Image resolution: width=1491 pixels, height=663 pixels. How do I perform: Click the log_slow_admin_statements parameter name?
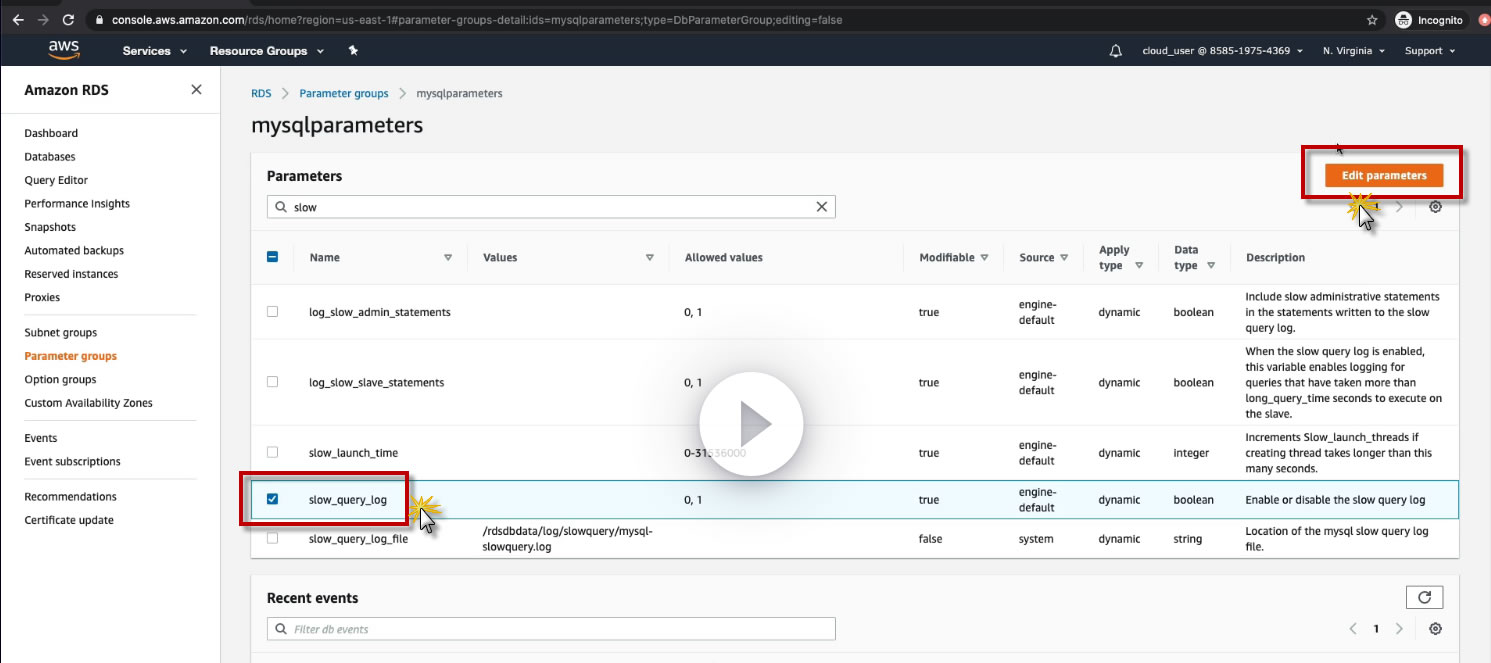click(380, 312)
